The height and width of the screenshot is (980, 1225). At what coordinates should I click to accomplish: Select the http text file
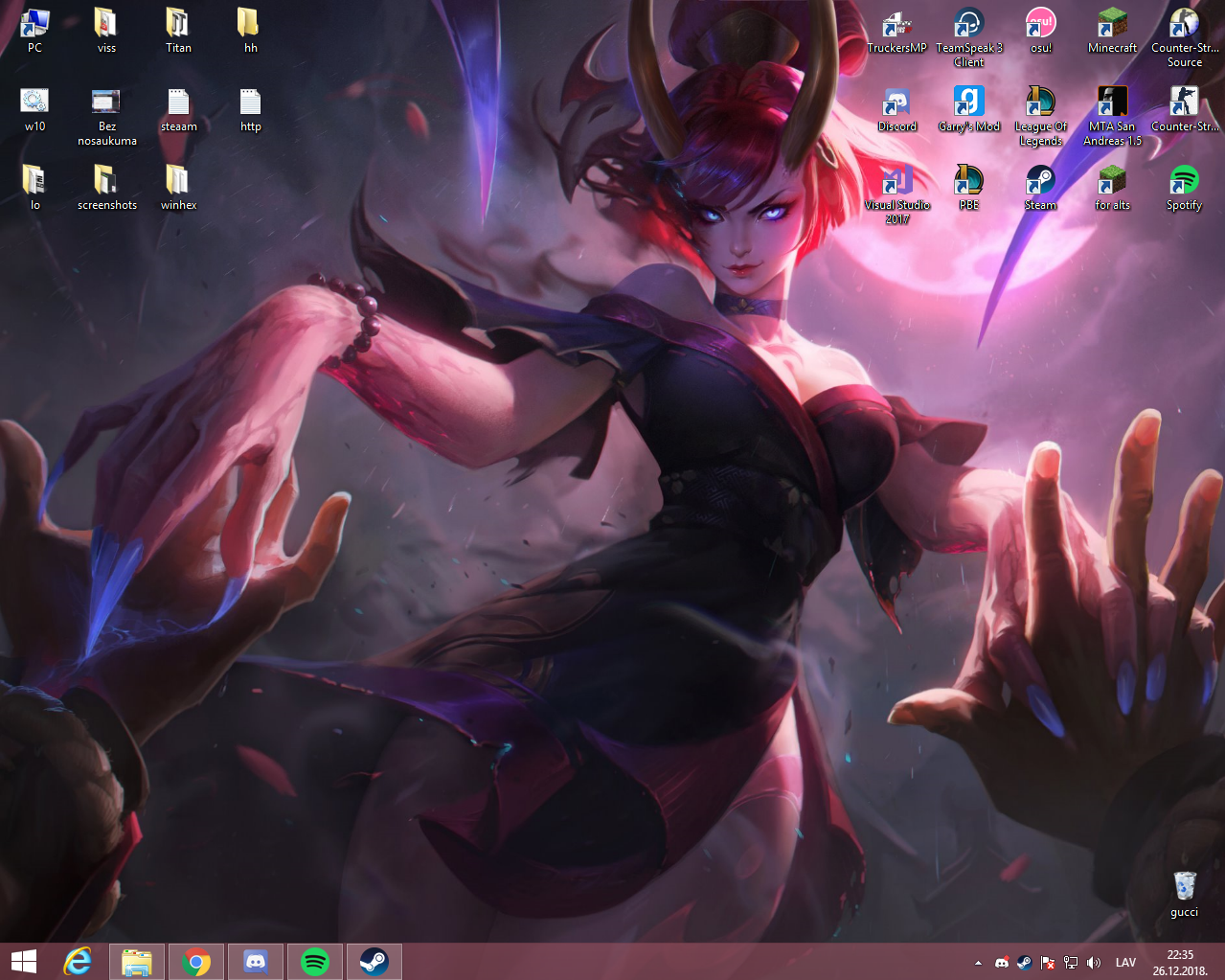pos(250,109)
